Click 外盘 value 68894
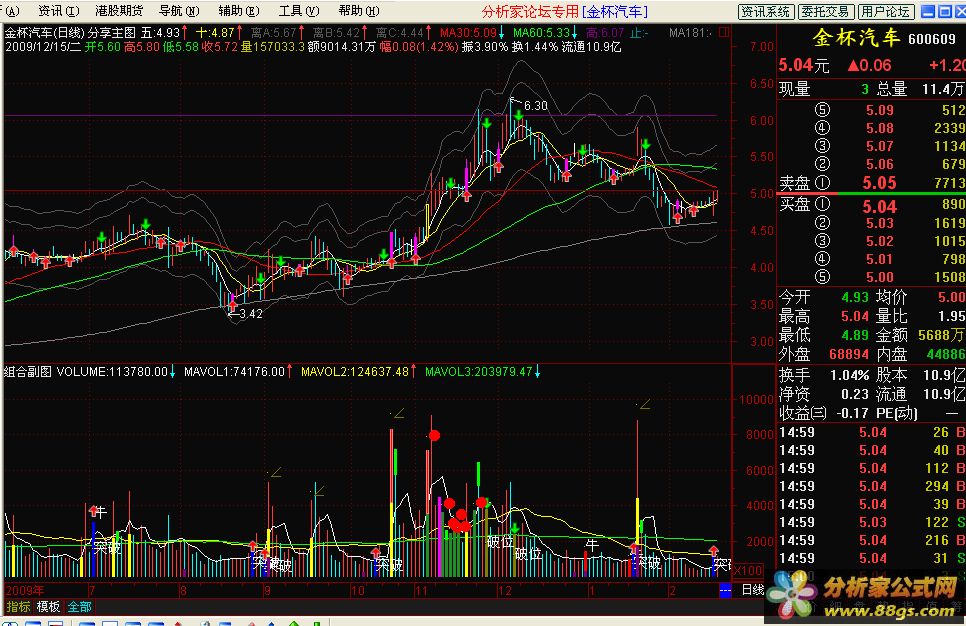Screen dimensions: 966x626 (849, 354)
